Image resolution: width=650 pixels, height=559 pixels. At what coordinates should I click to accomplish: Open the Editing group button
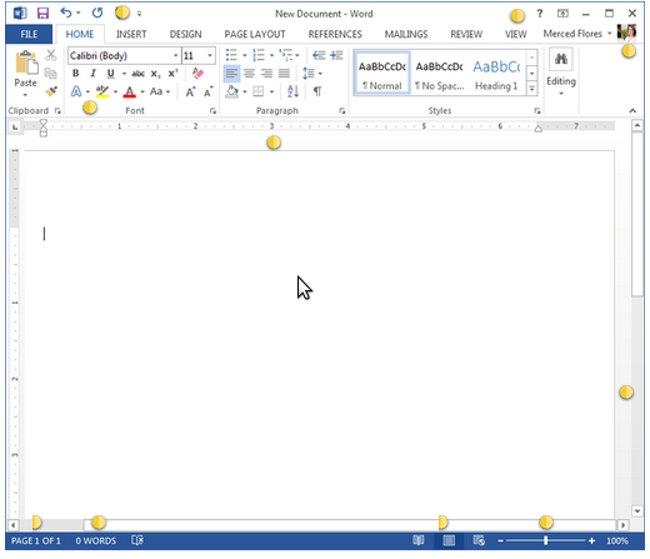(x=561, y=74)
